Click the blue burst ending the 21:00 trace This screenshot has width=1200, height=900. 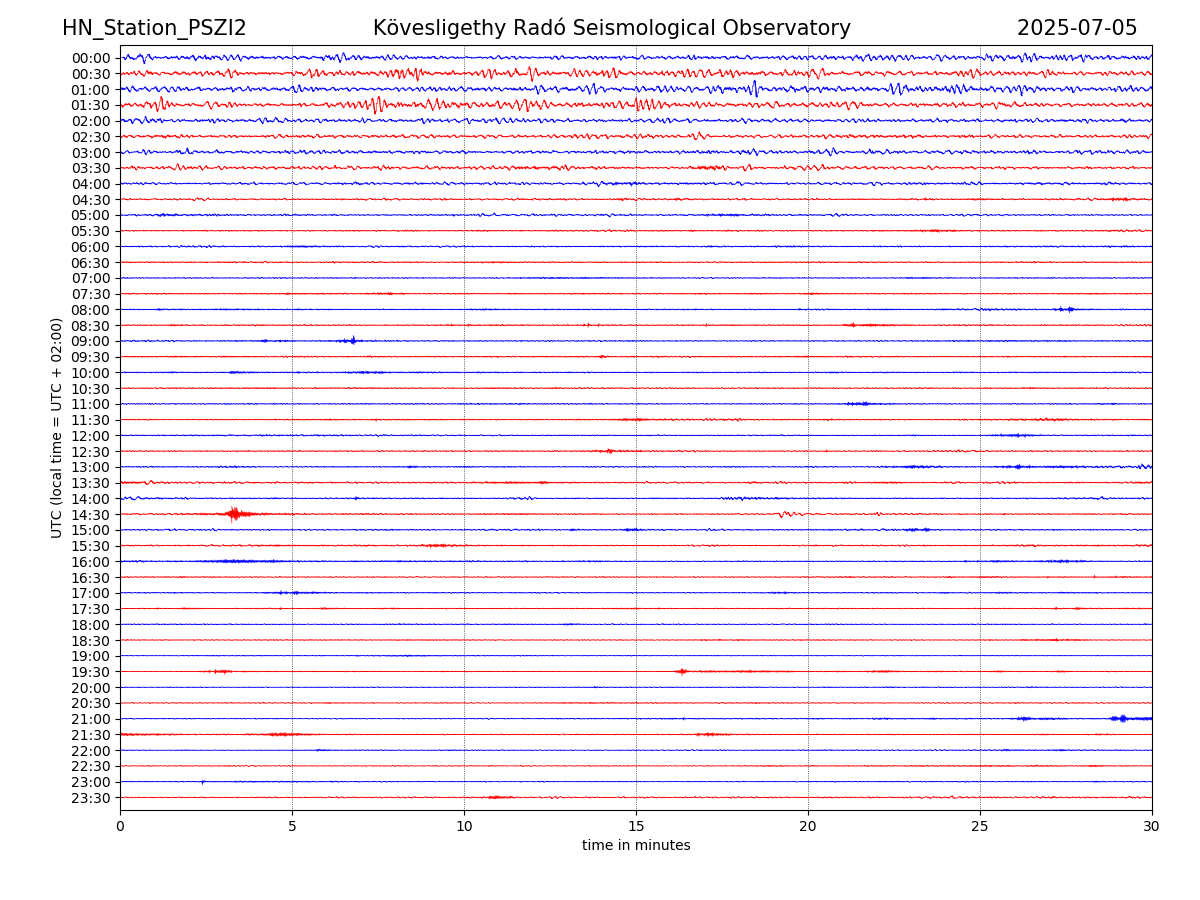pos(1122,718)
